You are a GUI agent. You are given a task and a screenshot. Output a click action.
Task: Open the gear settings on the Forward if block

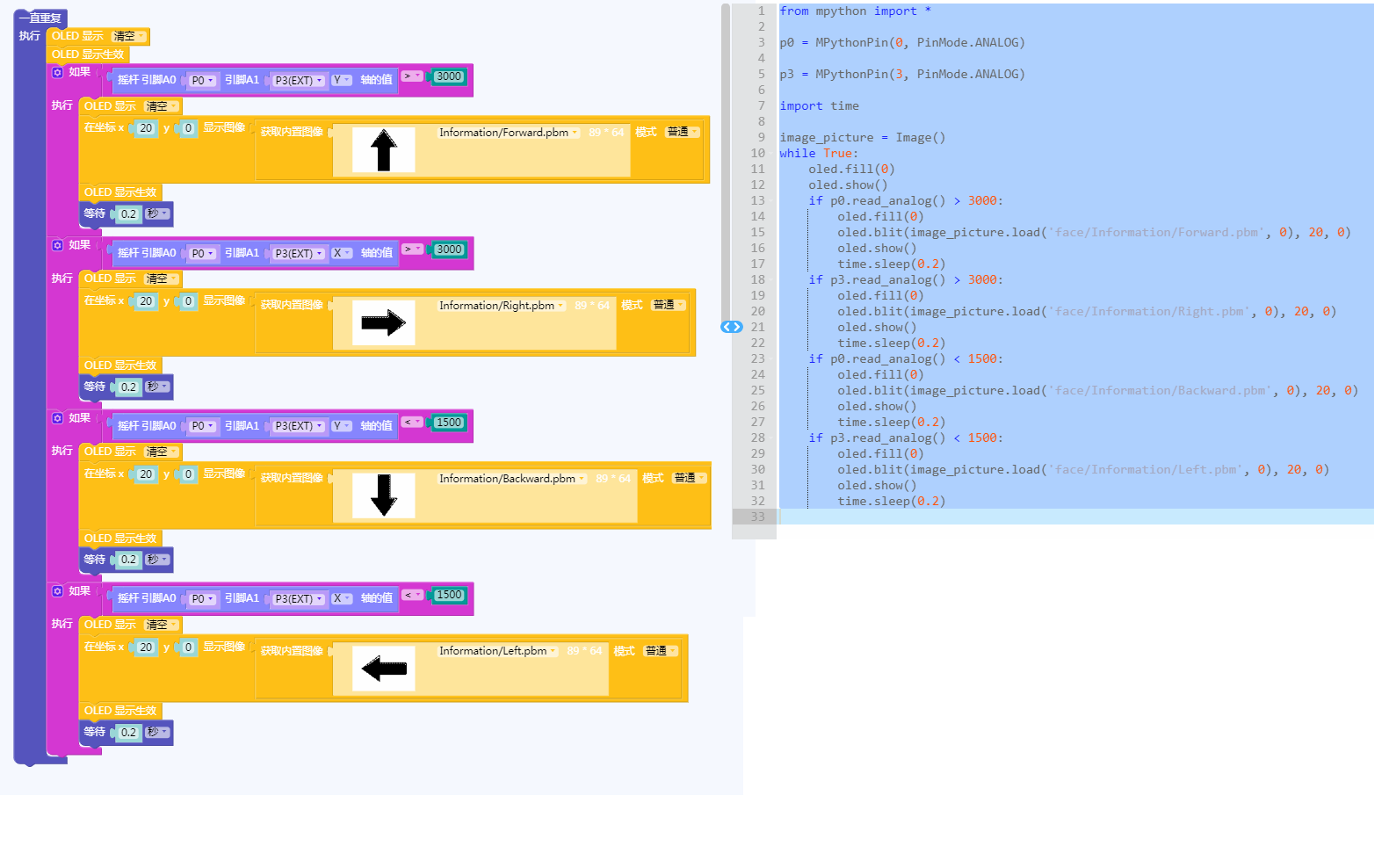pyautogui.click(x=57, y=72)
